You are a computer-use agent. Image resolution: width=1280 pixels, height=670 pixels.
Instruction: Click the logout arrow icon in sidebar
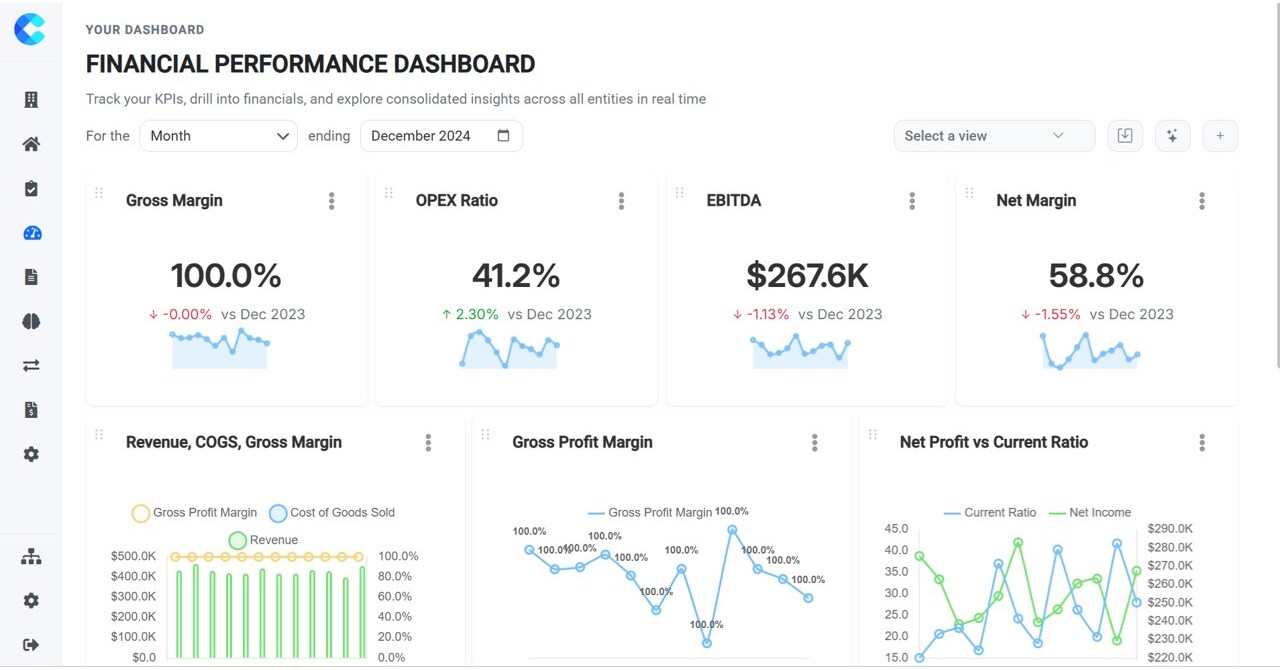coord(30,644)
